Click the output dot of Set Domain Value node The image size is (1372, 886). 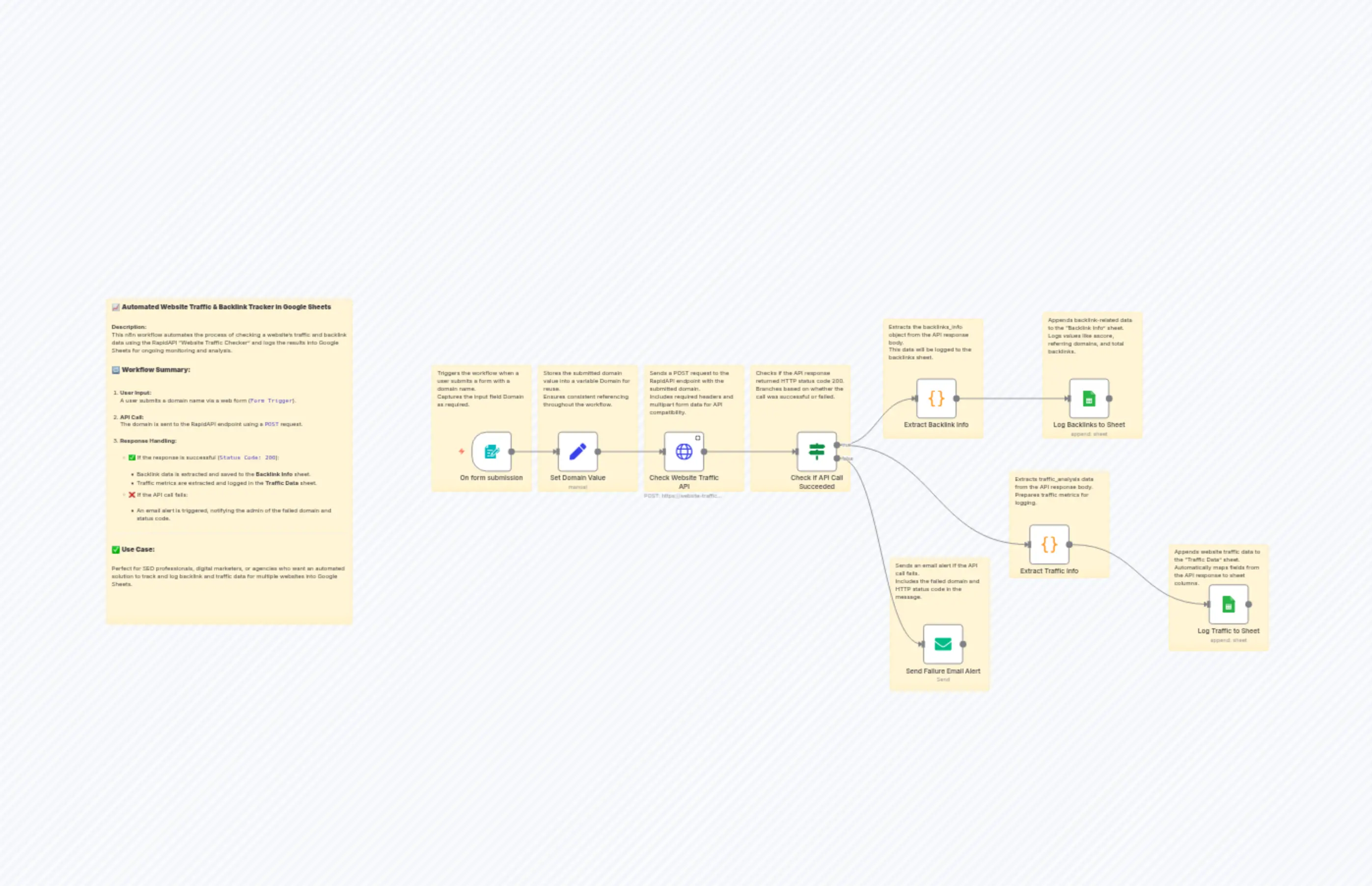point(599,452)
